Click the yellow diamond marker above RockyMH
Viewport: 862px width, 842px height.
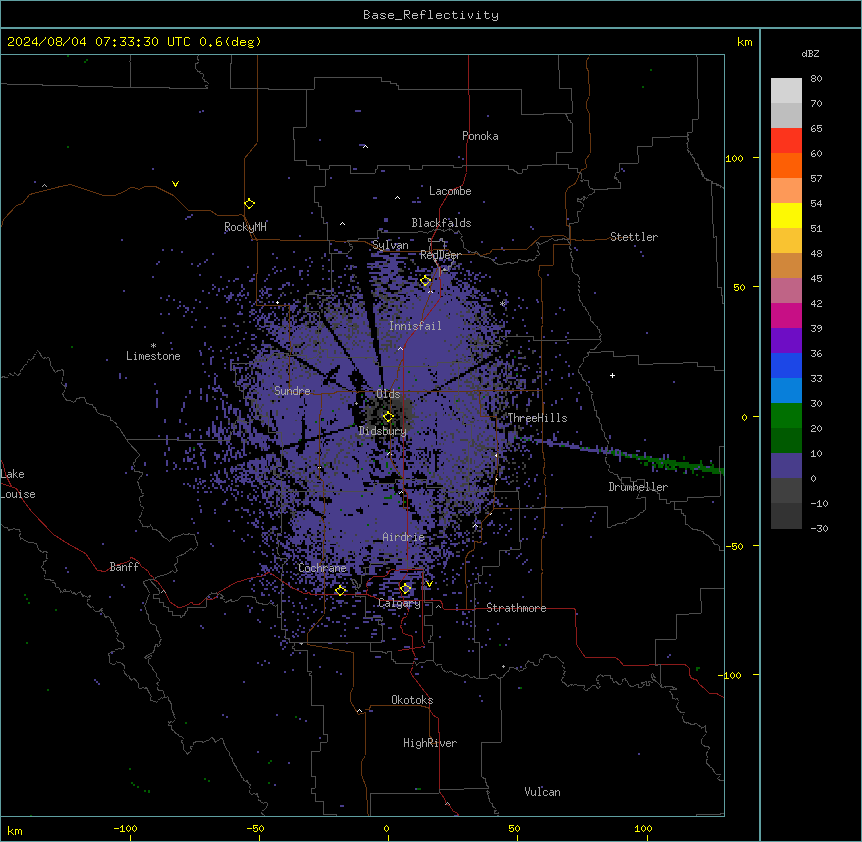point(250,204)
